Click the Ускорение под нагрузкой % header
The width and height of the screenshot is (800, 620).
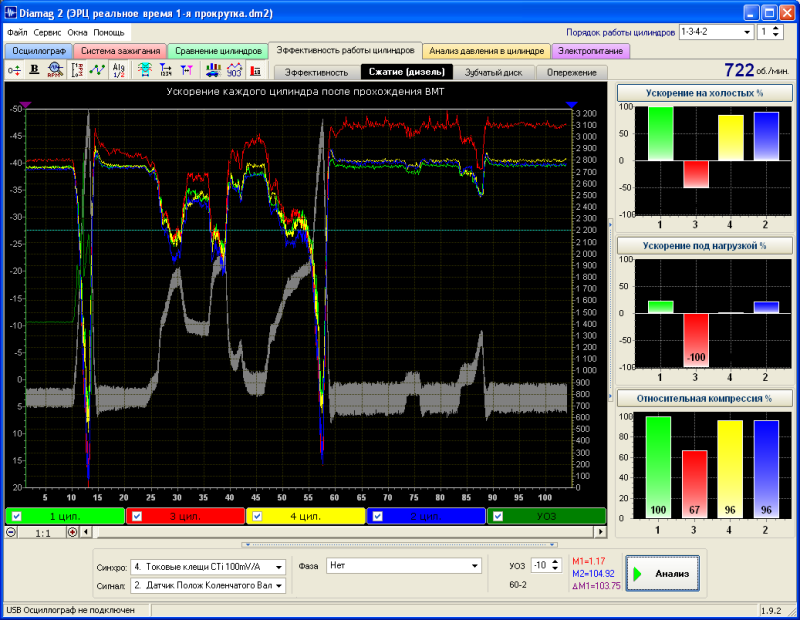pyautogui.click(x=704, y=246)
